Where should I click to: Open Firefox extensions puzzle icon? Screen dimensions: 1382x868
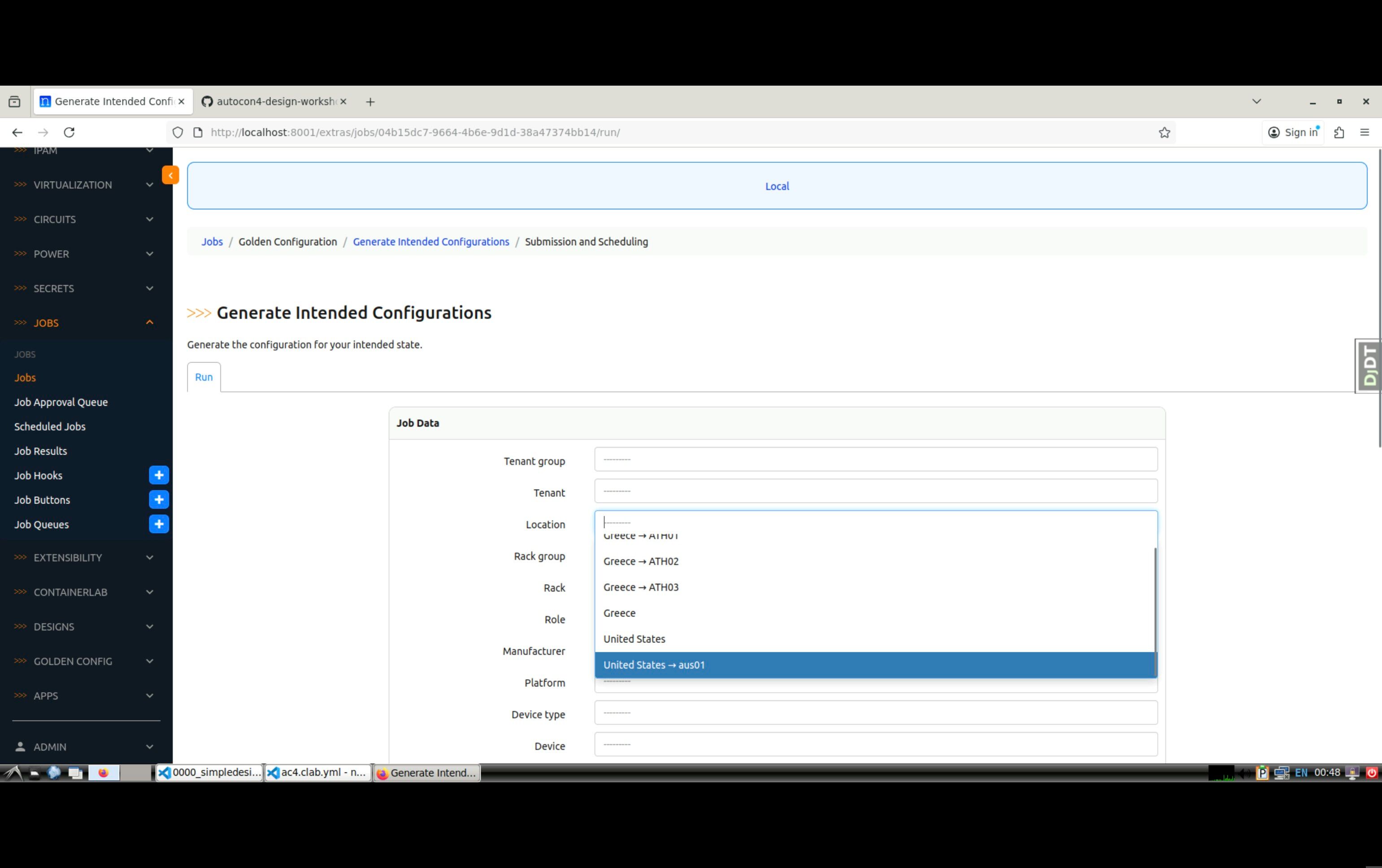[1339, 133]
